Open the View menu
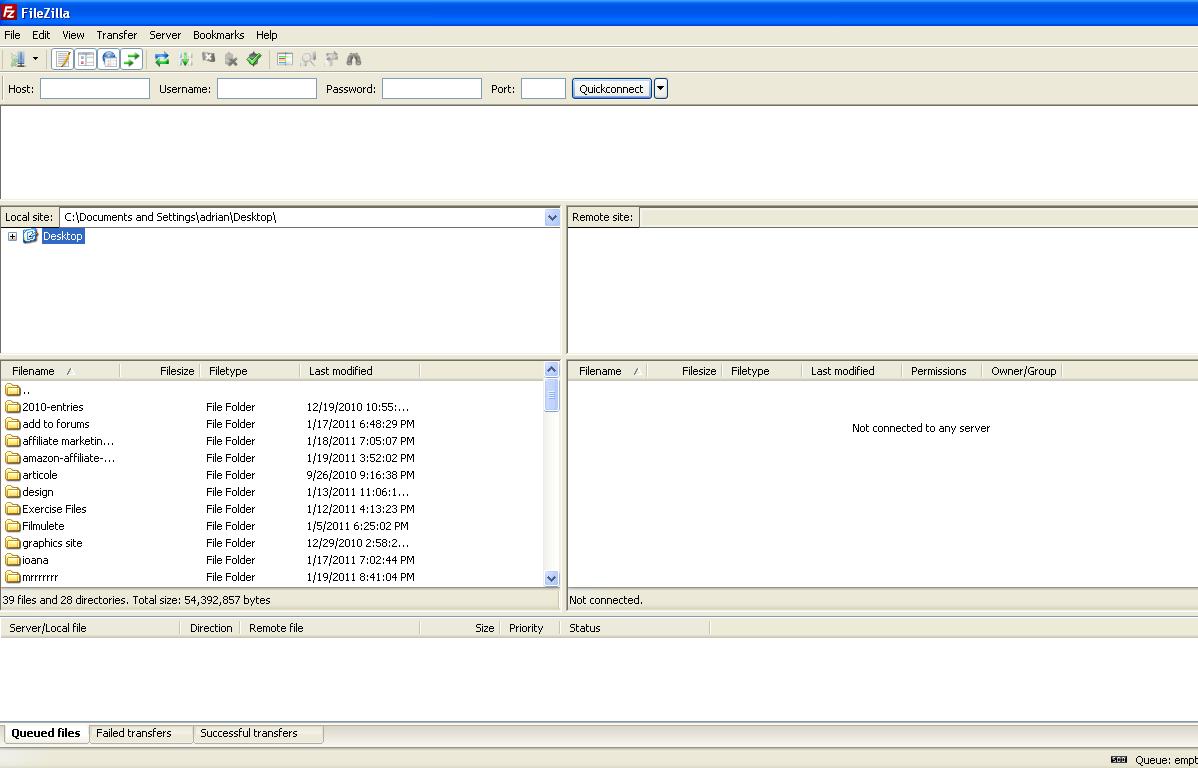Image resolution: width=1198 pixels, height=768 pixels. (x=73, y=35)
